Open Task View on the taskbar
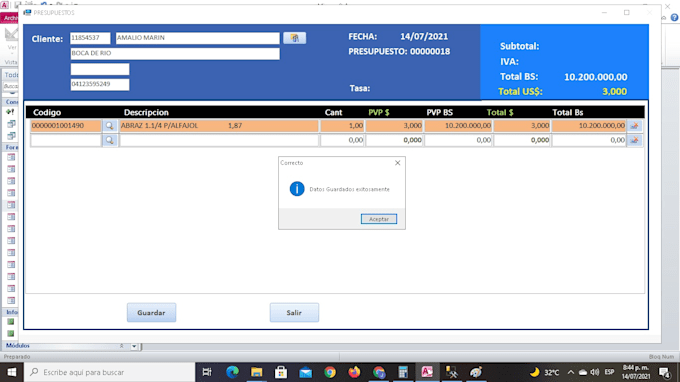This screenshot has height=382, width=680. 207,372
